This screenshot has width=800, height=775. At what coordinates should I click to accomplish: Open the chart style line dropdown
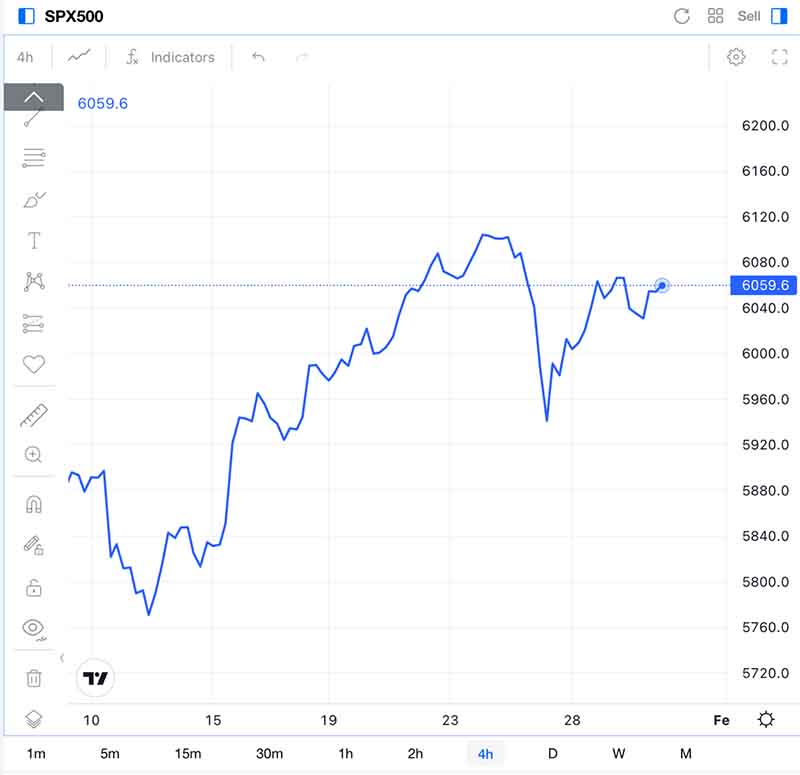coord(79,57)
